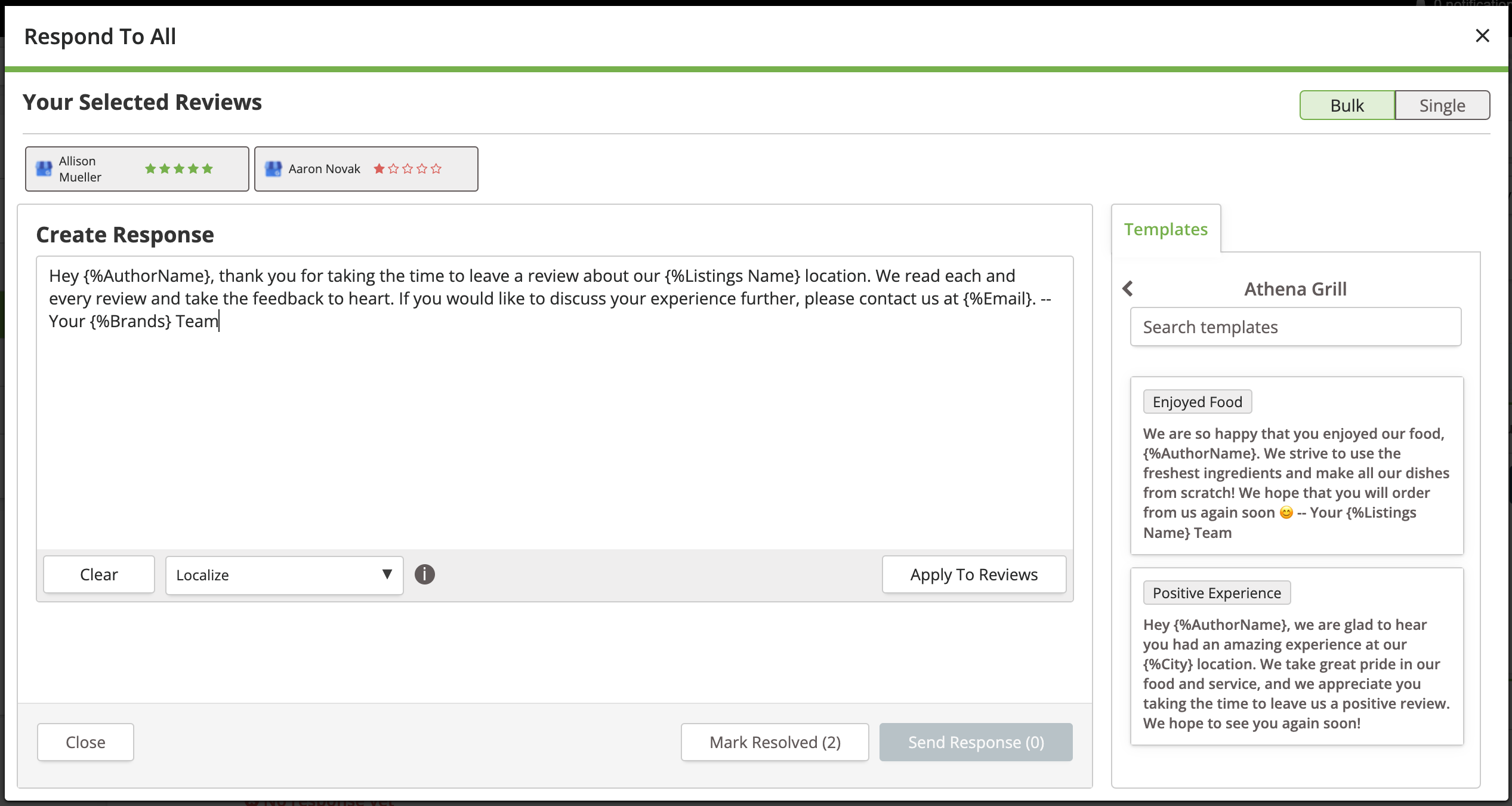
Task: Focus the Search templates field
Action: pyautogui.click(x=1295, y=327)
